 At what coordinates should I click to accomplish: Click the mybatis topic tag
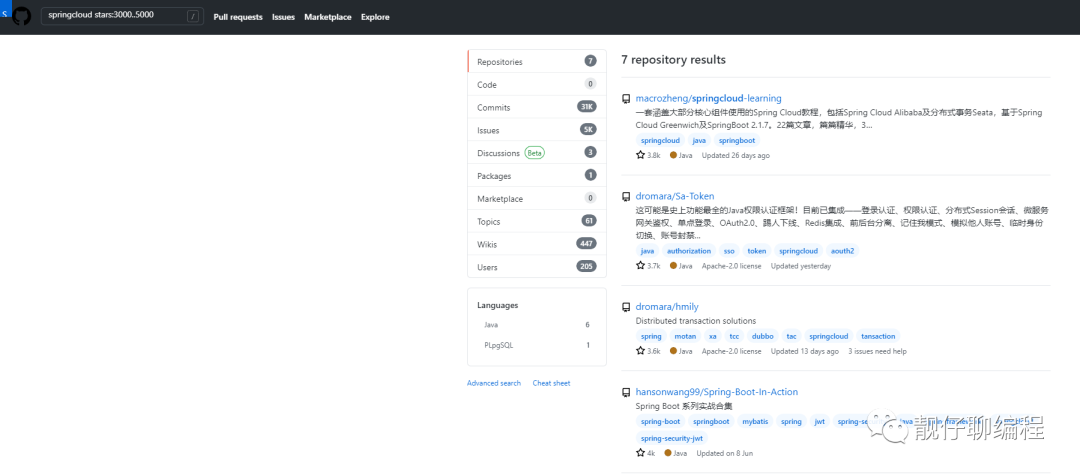pyautogui.click(x=756, y=421)
